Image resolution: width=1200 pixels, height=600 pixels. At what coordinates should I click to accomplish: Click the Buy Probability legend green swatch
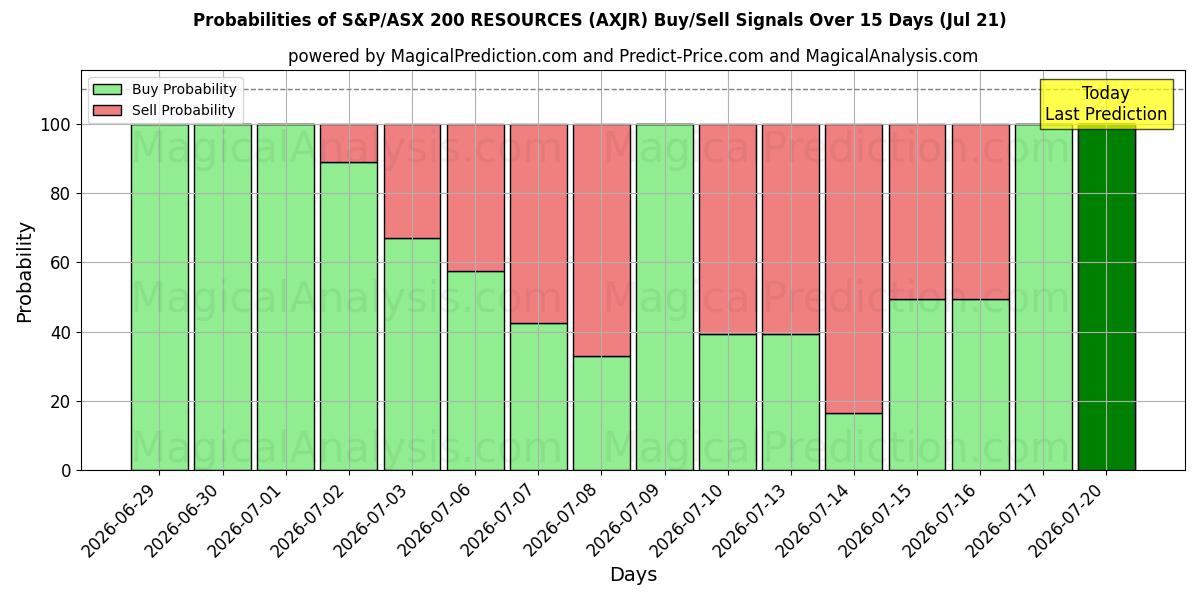(x=107, y=89)
